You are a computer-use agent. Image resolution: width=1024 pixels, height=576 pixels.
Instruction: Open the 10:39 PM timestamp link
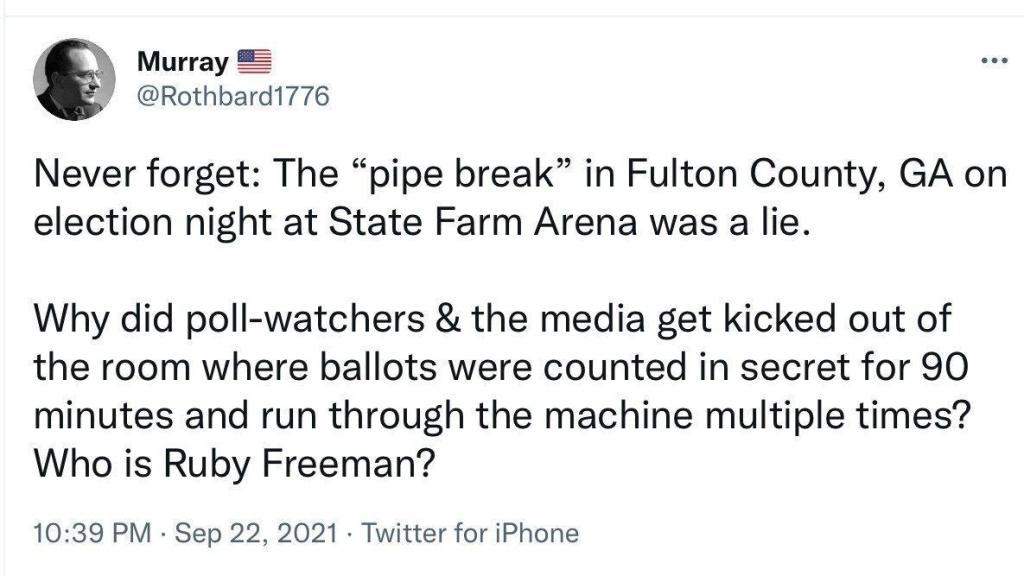click(x=92, y=534)
